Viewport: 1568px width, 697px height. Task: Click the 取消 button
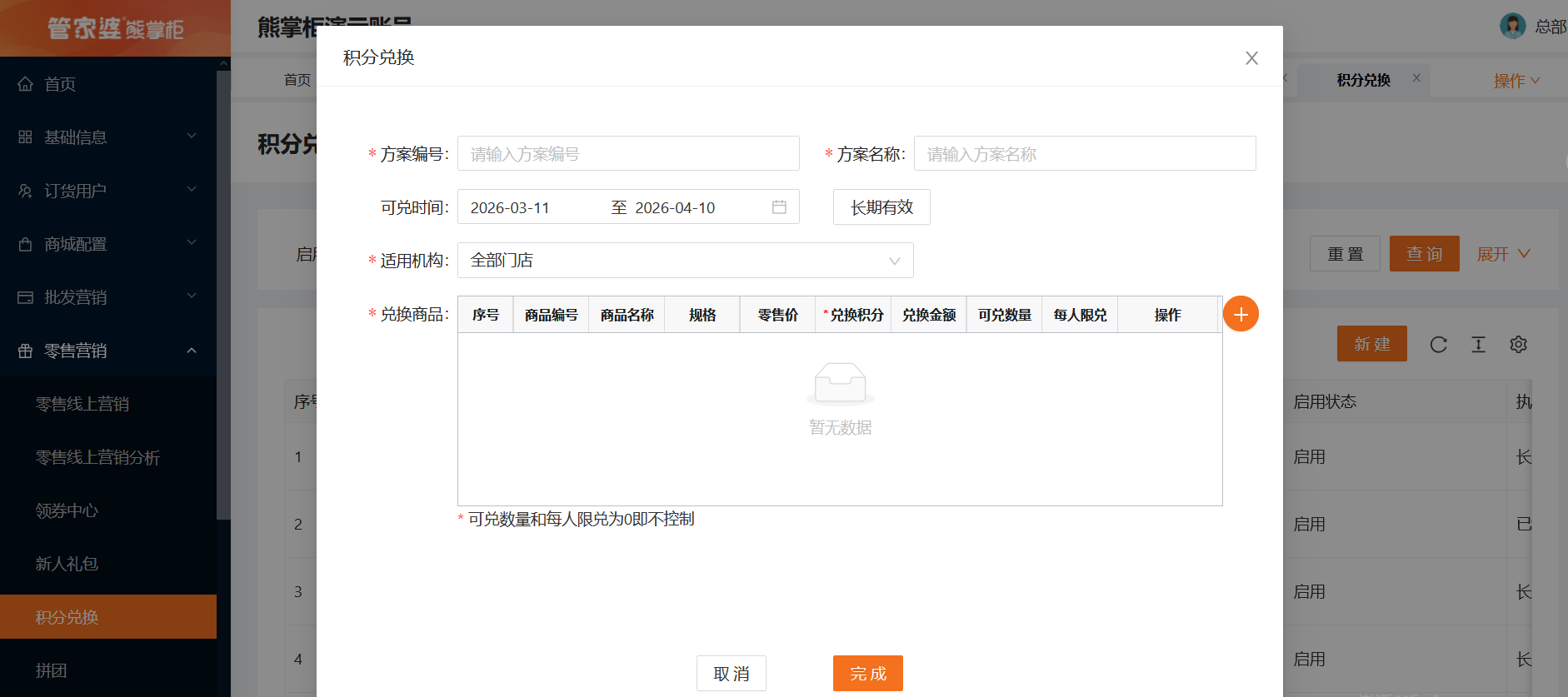click(x=731, y=674)
